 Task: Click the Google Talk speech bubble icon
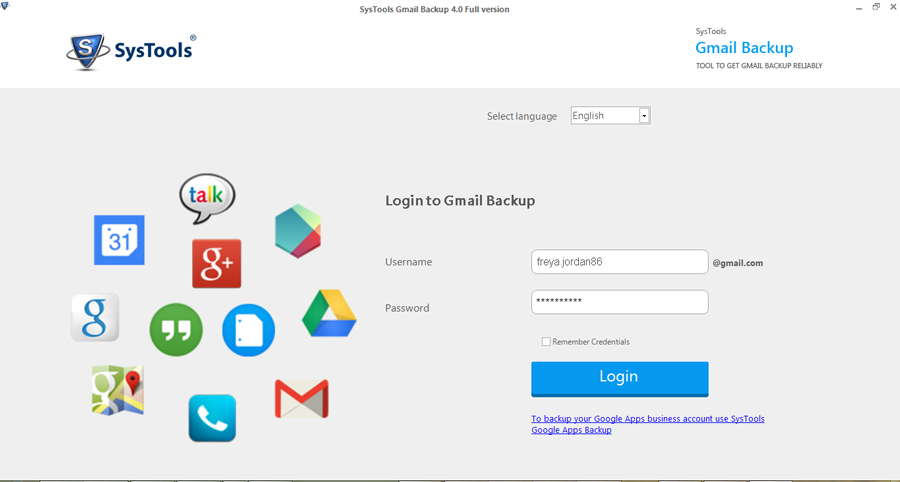pos(207,199)
